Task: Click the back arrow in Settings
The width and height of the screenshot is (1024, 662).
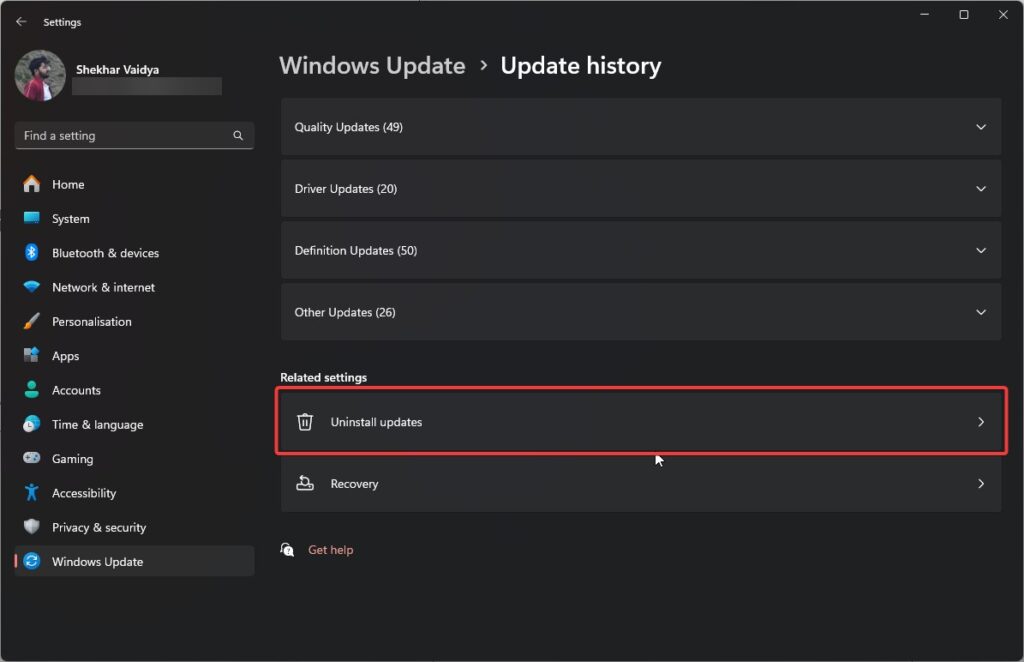Action: click(22, 22)
